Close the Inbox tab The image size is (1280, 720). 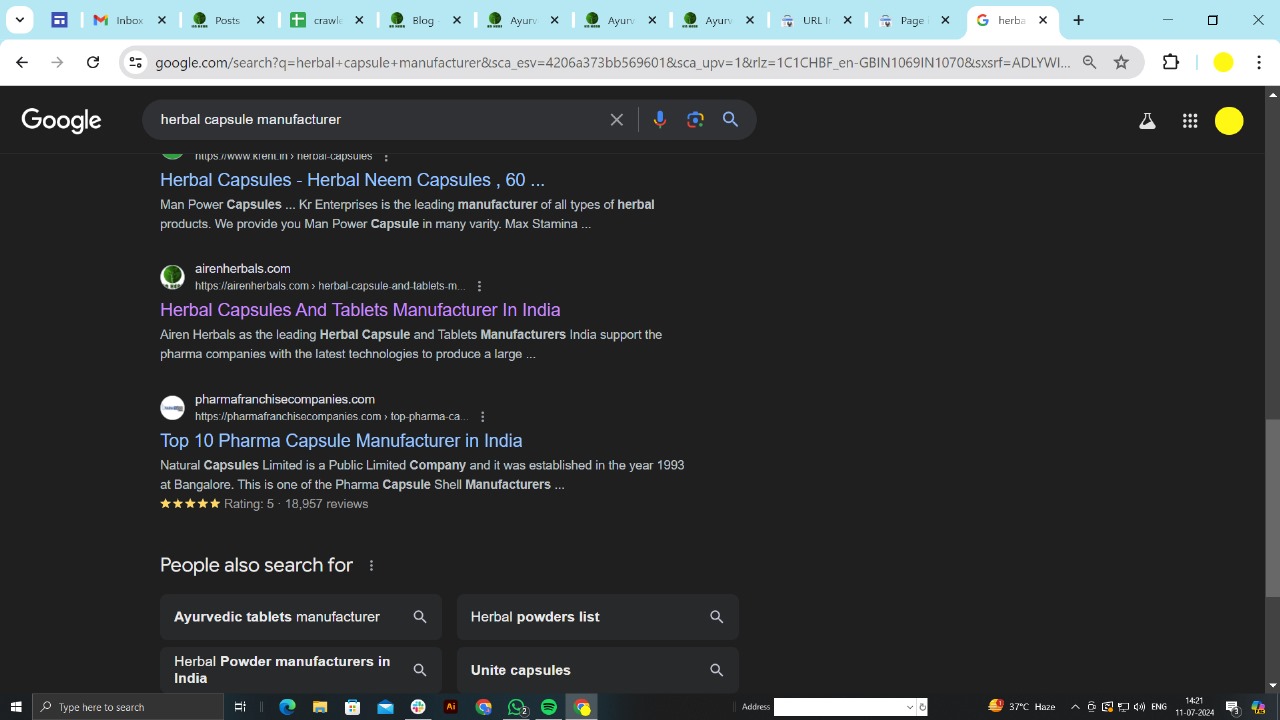(162, 20)
